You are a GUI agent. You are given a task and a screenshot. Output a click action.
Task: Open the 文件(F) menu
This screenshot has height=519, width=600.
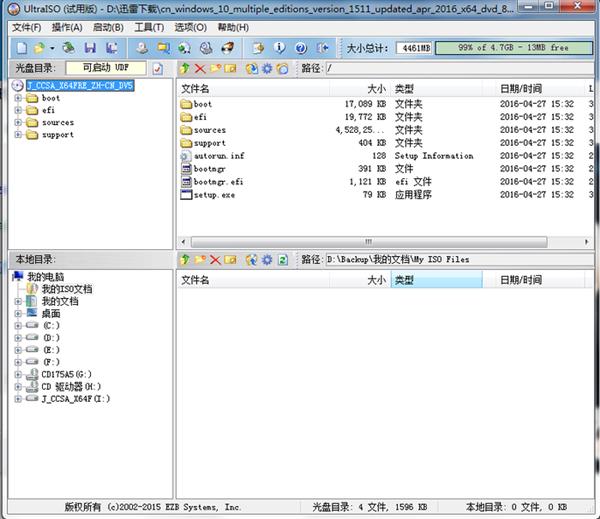click(x=27, y=27)
